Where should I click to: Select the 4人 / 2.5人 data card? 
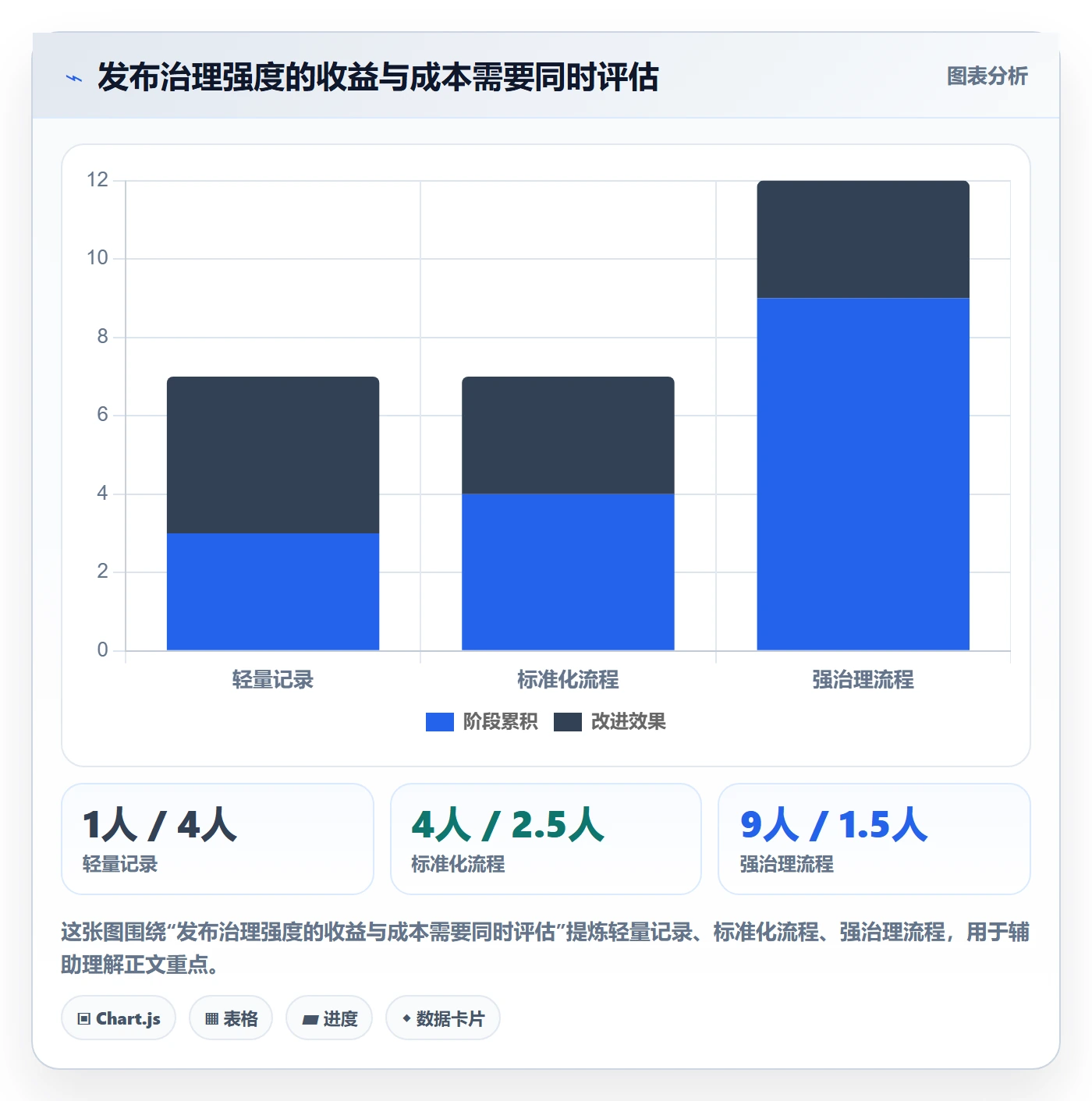pos(546,839)
